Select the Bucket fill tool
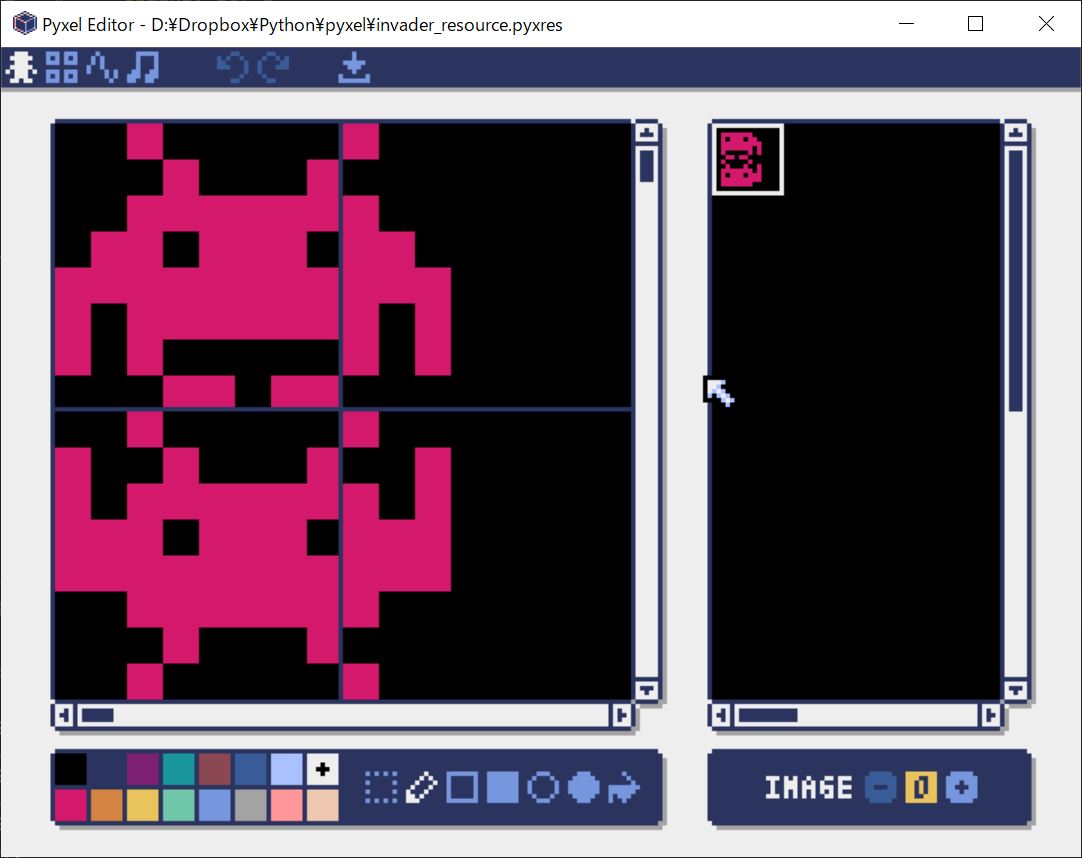 [624, 788]
